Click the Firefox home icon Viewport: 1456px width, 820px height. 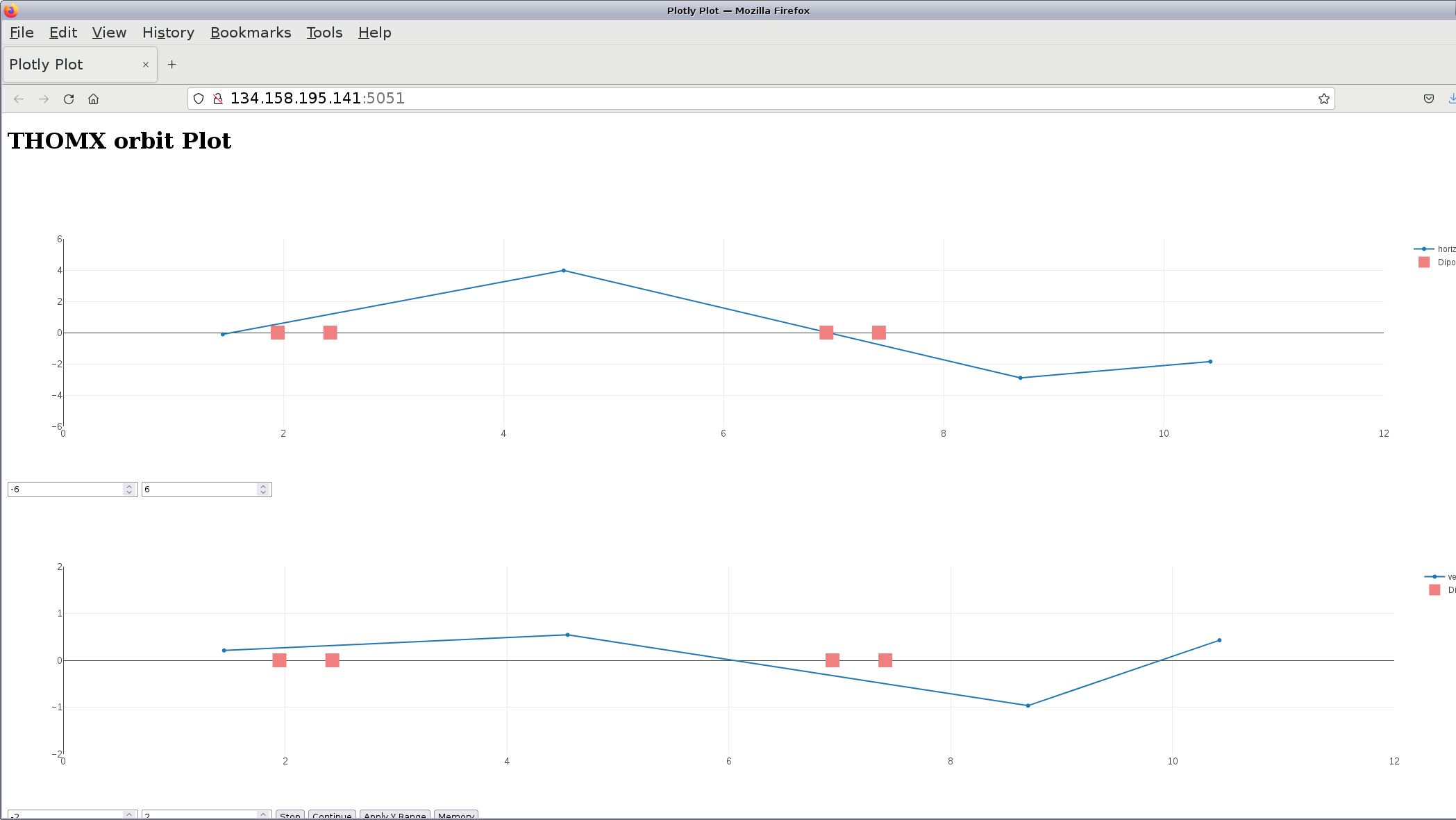(93, 99)
